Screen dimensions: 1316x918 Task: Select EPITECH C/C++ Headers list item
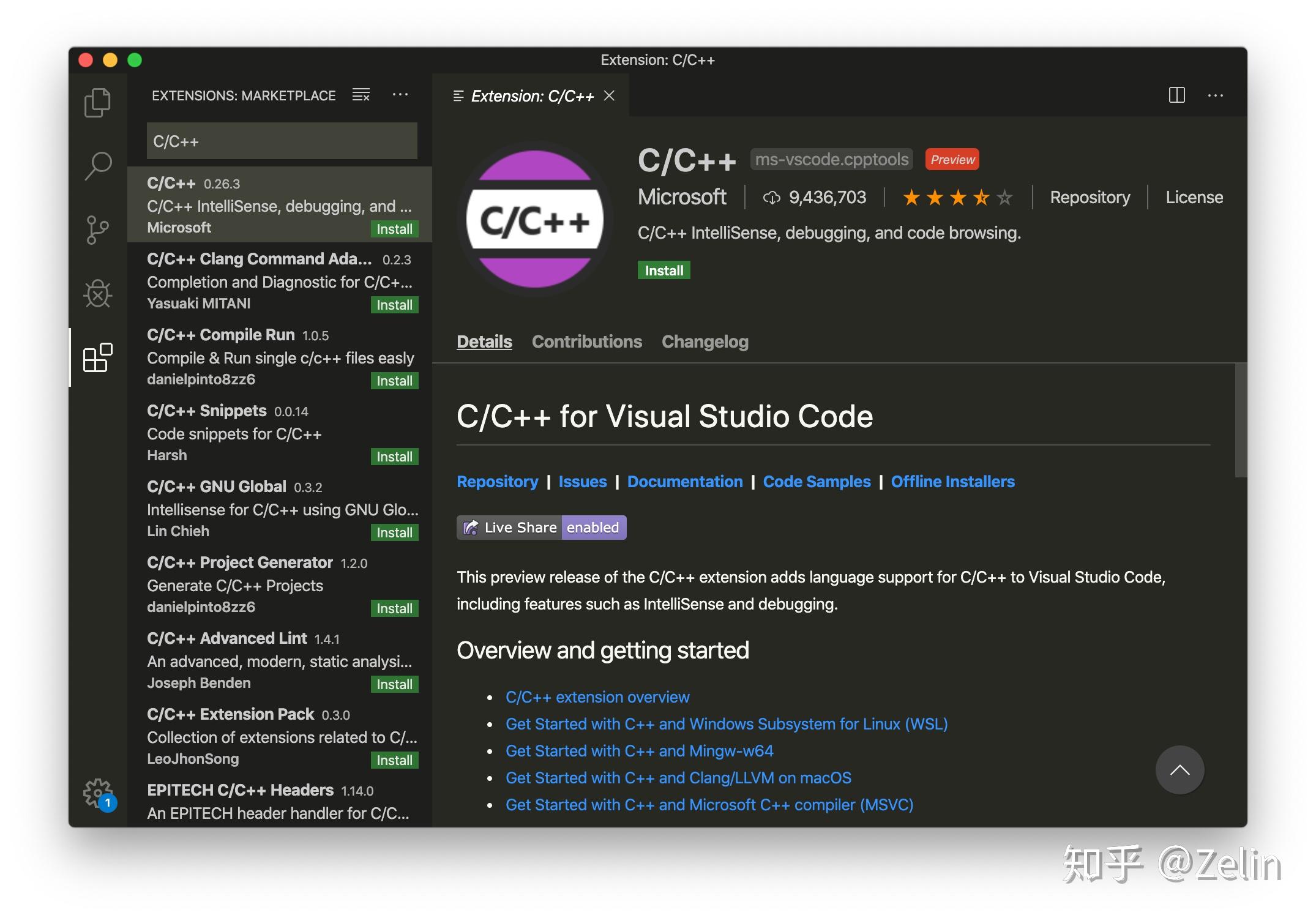coord(280,800)
